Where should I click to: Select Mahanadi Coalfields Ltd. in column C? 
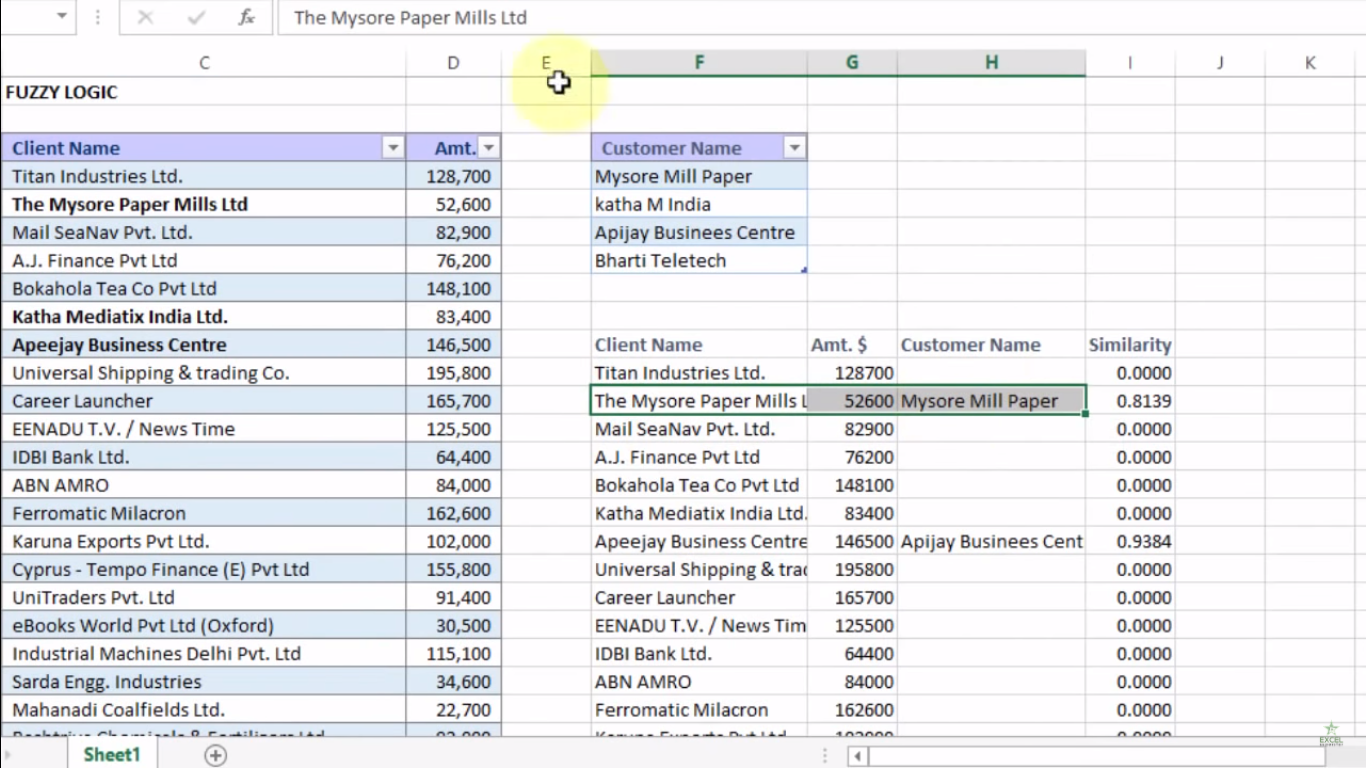click(x=204, y=710)
